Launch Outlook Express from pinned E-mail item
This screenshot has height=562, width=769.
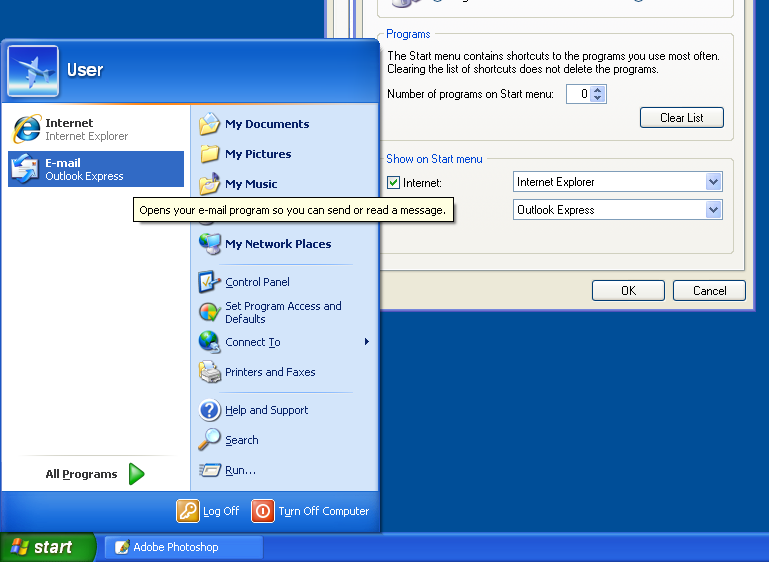click(96, 169)
